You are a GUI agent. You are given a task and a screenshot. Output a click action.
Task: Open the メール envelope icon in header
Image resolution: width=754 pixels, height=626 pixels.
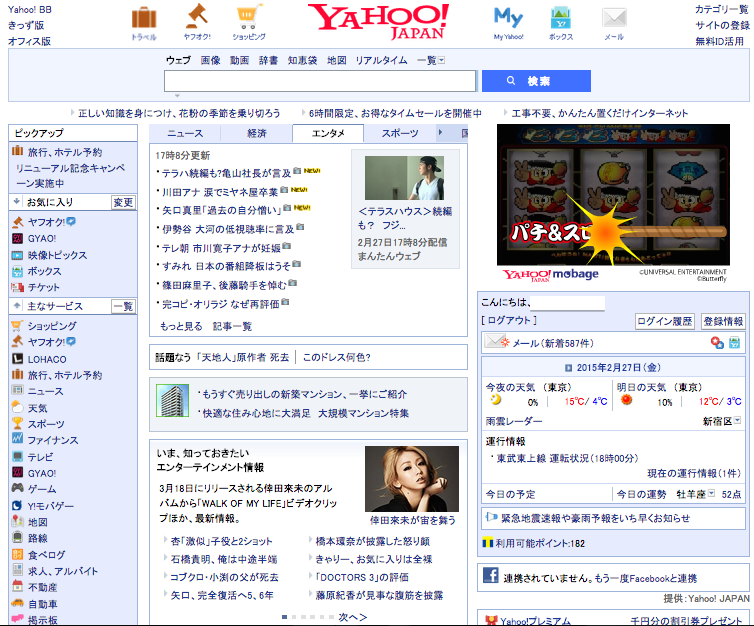click(614, 18)
